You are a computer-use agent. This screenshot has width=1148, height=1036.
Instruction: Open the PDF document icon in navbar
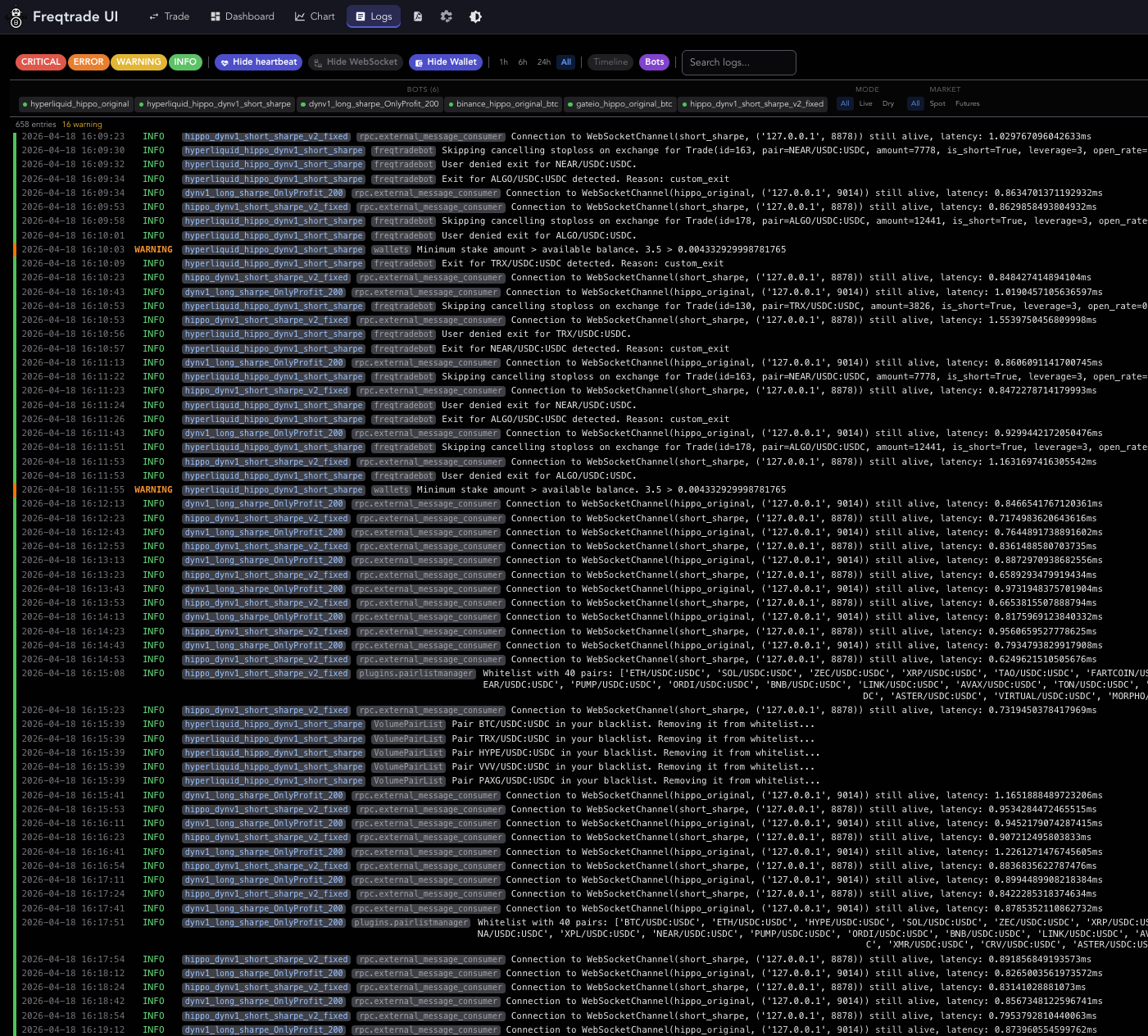(x=418, y=16)
